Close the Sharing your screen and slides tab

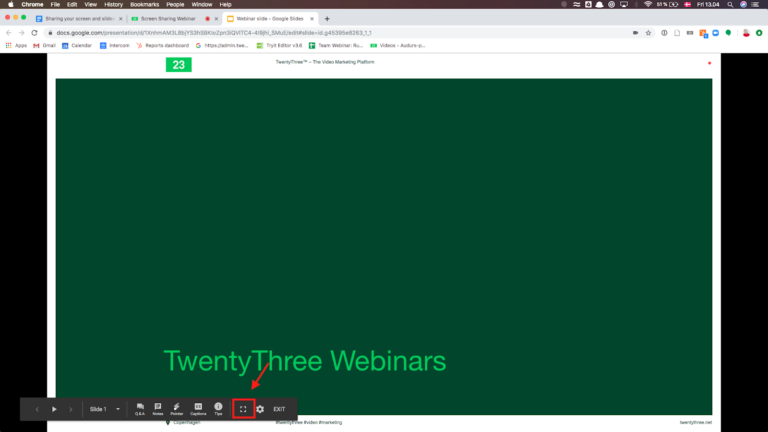(x=121, y=19)
